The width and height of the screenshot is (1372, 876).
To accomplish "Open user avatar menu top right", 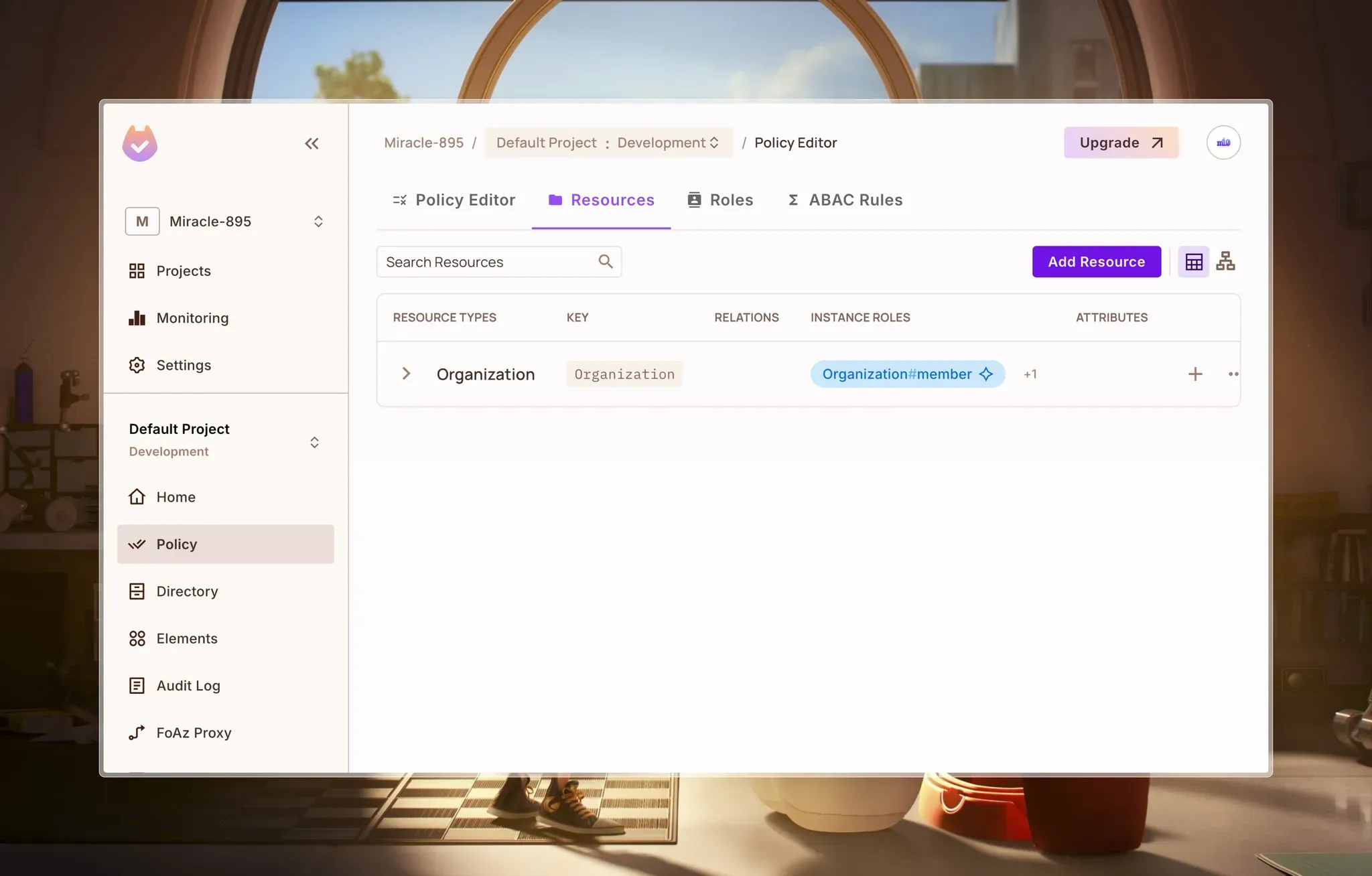I will tap(1223, 143).
